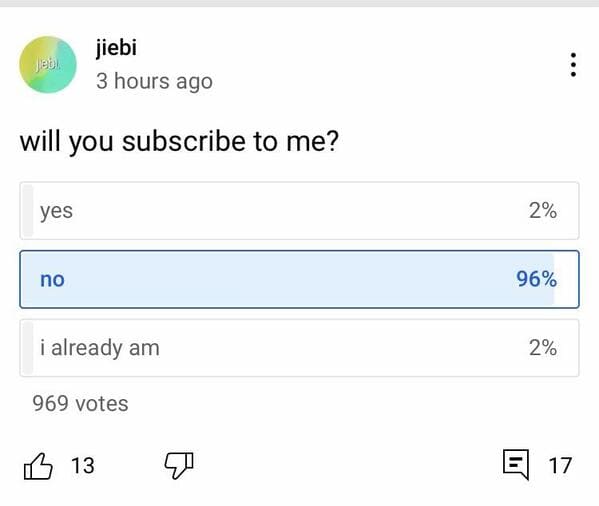Click the blue progress fill in "no" option
Screen dimensions: 599x506
(x=287, y=279)
